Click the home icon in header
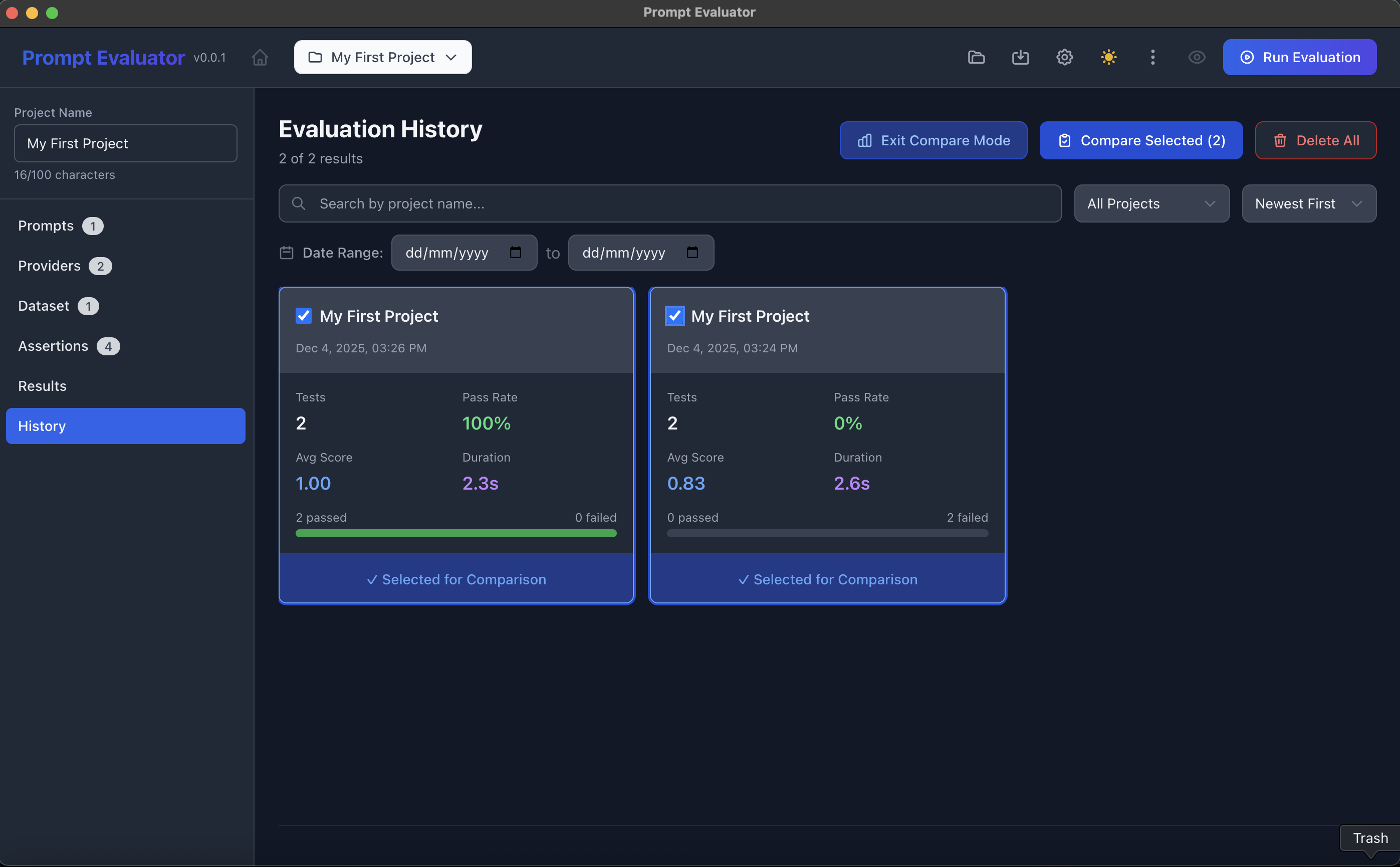 (260, 57)
